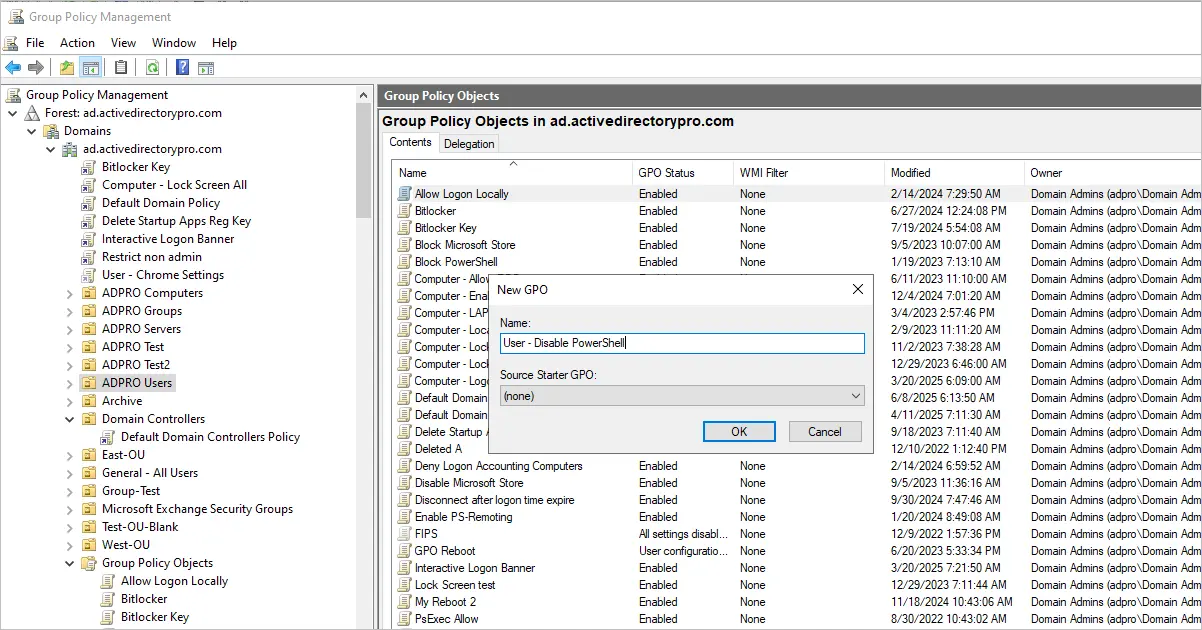1202x630 pixels.
Task: Close the New GPO dialog with X
Action: [x=857, y=290]
